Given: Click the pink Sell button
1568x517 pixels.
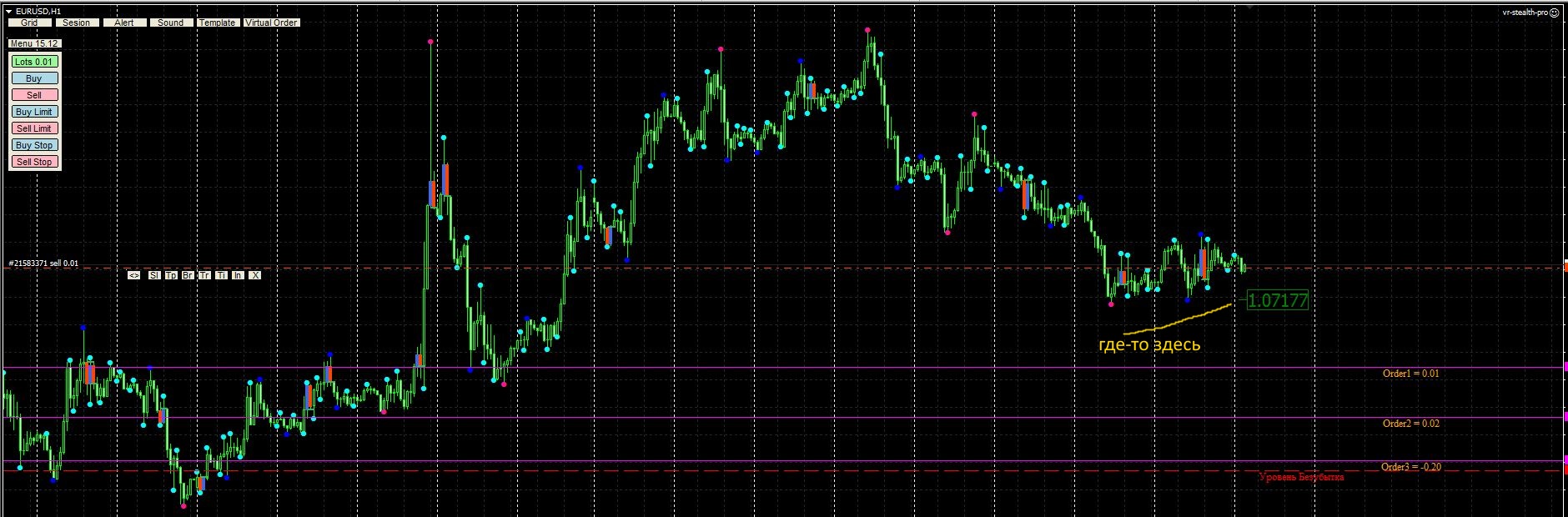Looking at the screenshot, I should click(34, 95).
